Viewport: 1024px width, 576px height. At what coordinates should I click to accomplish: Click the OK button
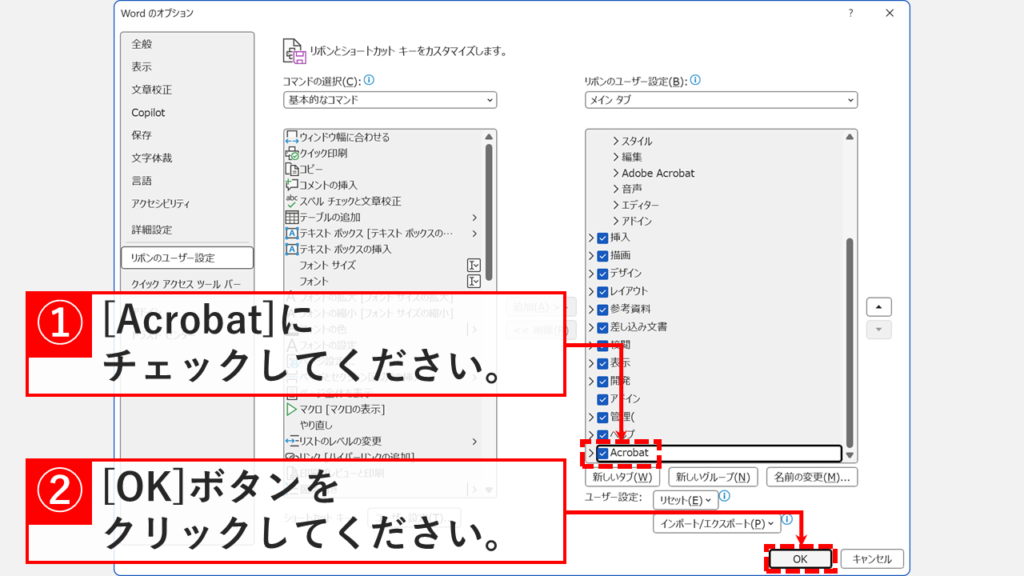pyautogui.click(x=800, y=559)
